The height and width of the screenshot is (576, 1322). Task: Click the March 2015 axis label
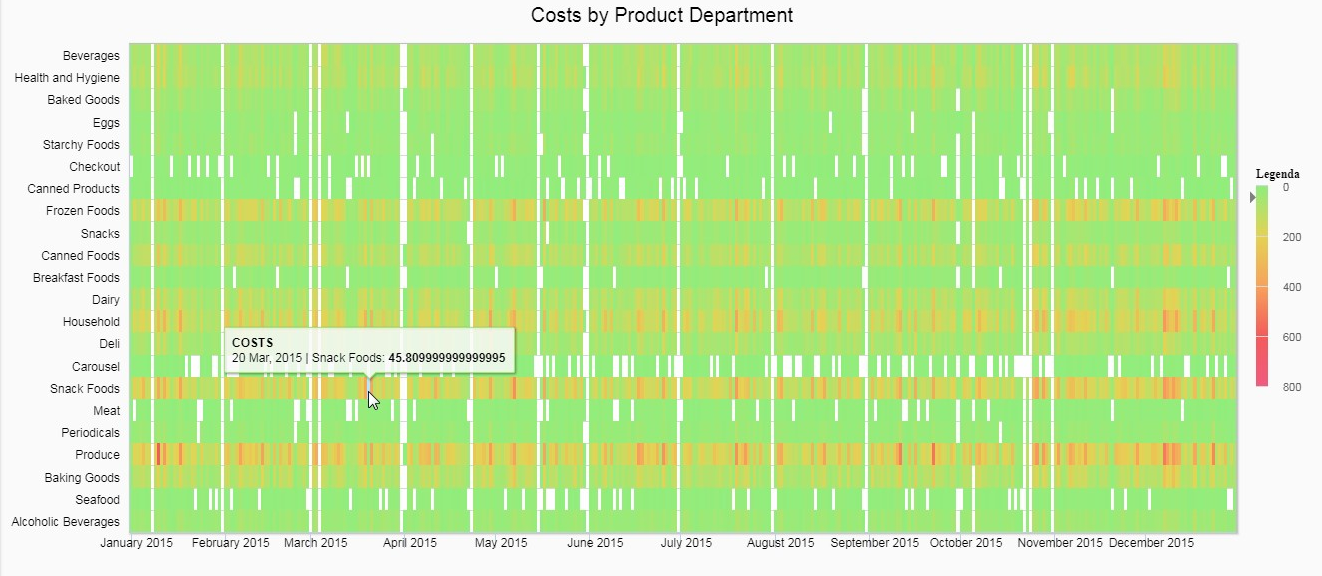316,543
